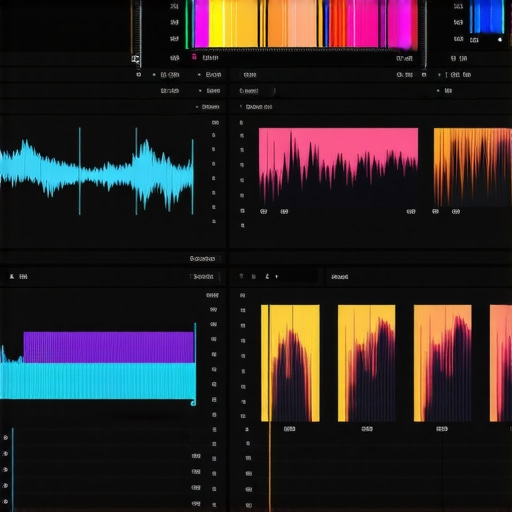Screen dimensions: 512x512
Task: Toggle the topmost circular icon in bottom-left column
Action: pyautogui.click(x=6, y=438)
